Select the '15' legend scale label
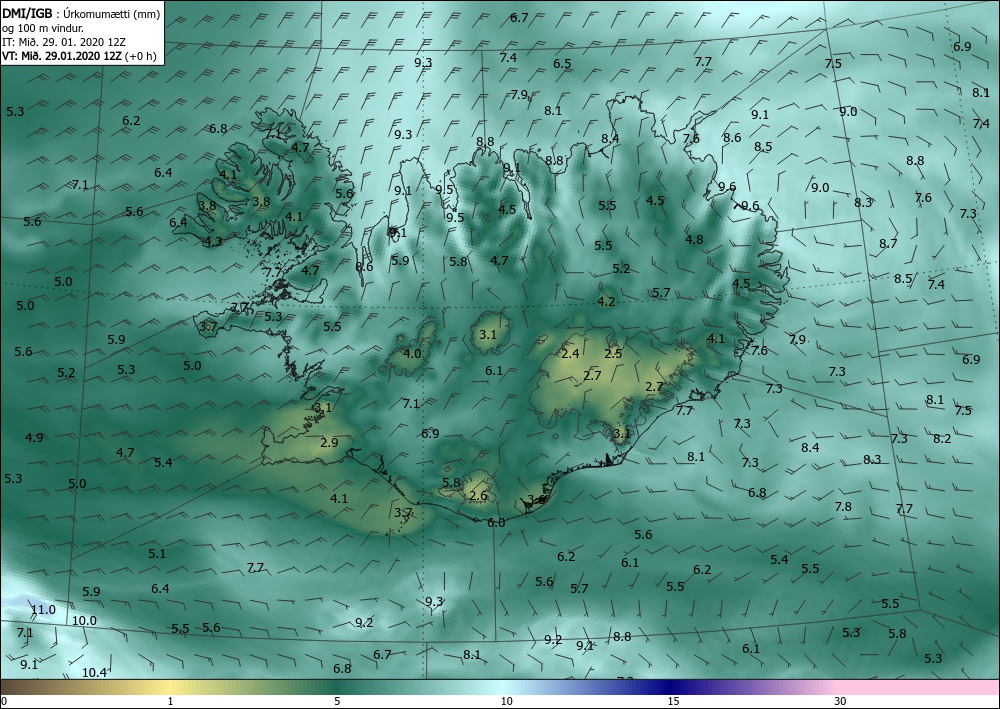1000x709 pixels. 673,701
